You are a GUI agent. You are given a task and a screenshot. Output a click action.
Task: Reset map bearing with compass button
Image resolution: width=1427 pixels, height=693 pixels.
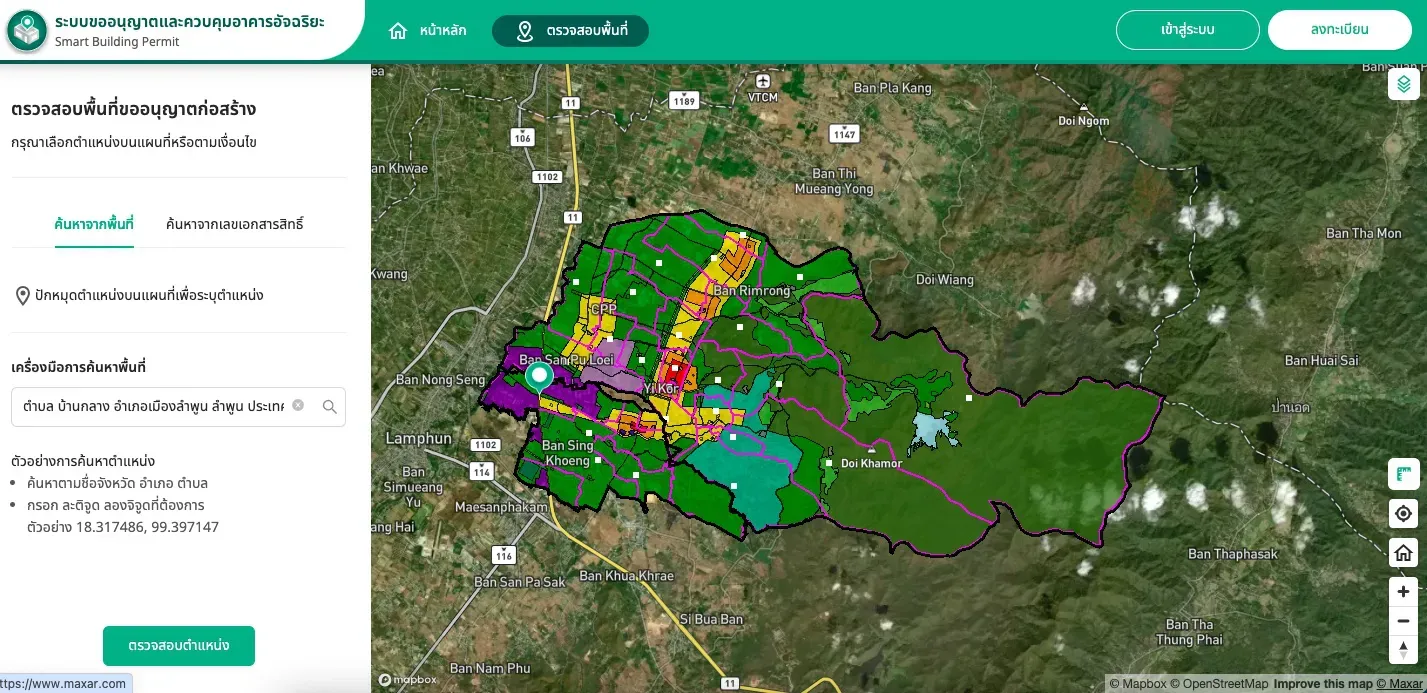click(1403, 650)
